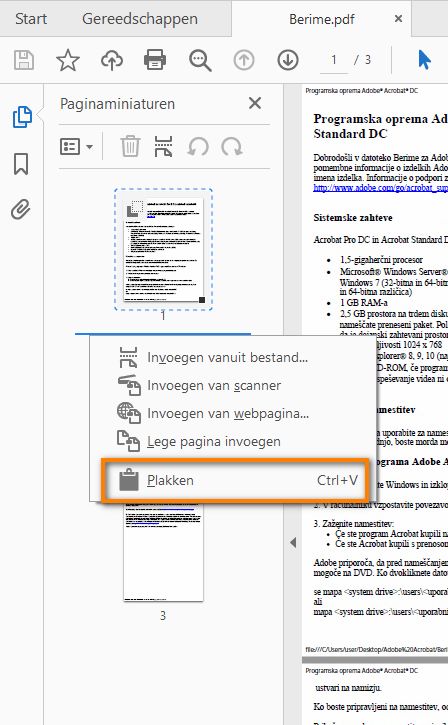Click the "3. Zaženite namestitev:" line
The height and width of the screenshot is (725, 448).
pos(354,523)
